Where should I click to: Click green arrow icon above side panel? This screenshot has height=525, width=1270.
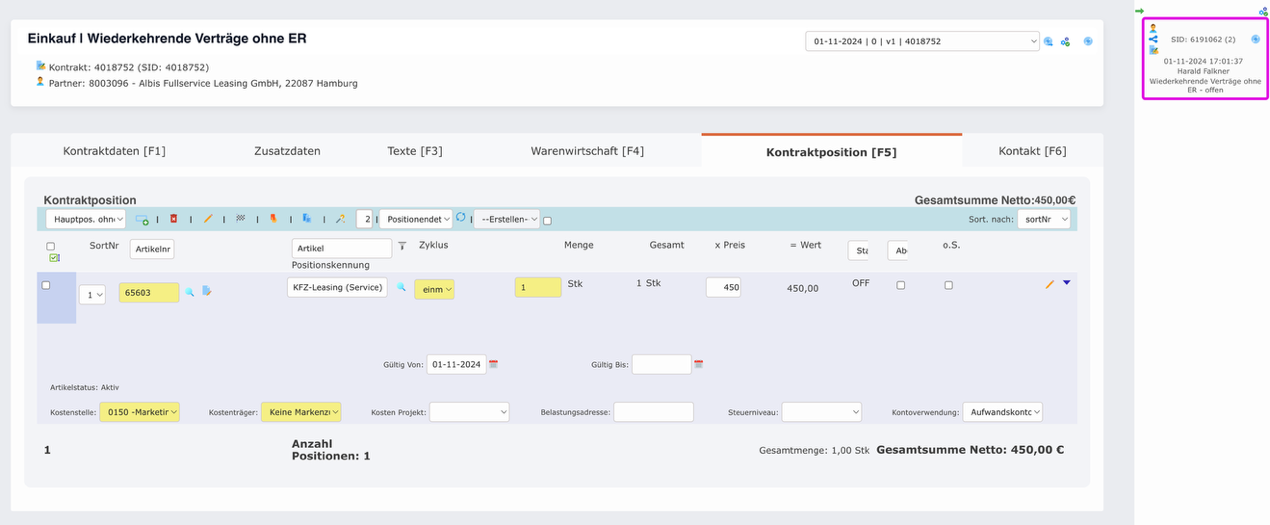tap(1139, 11)
